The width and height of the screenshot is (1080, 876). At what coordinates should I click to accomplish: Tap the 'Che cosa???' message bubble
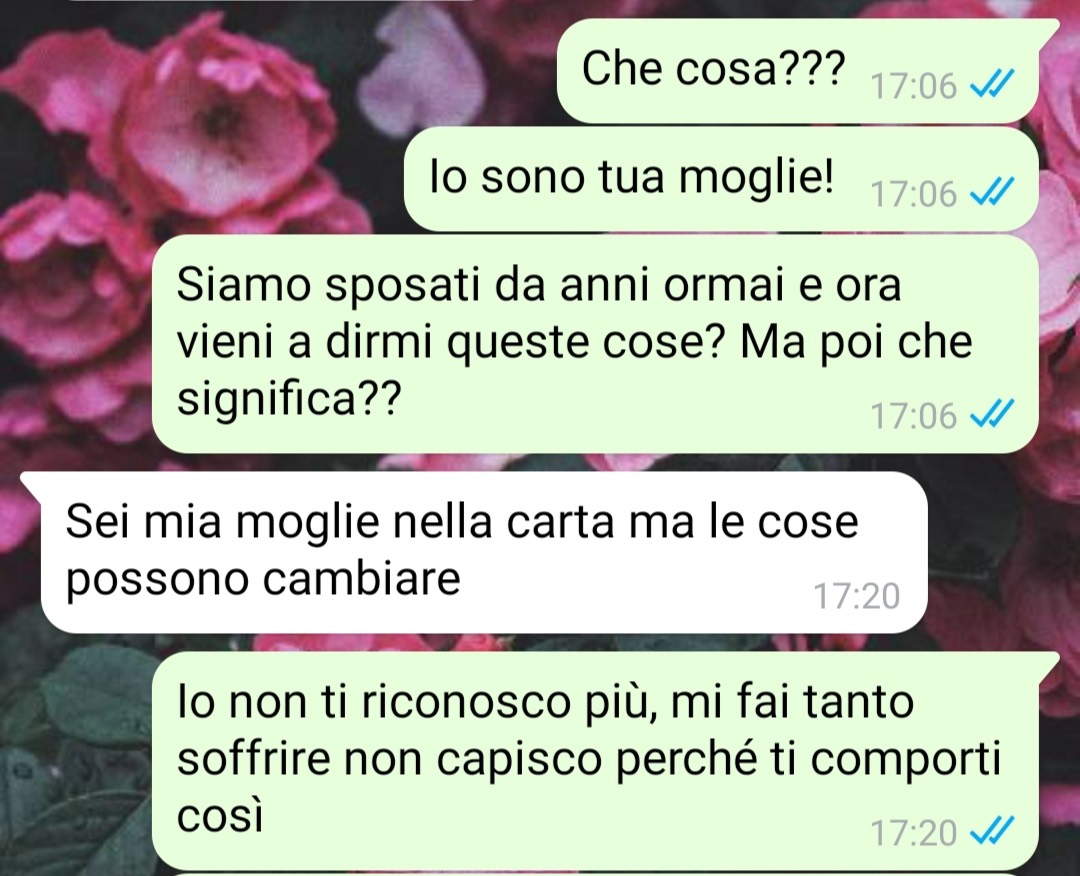pyautogui.click(x=799, y=71)
